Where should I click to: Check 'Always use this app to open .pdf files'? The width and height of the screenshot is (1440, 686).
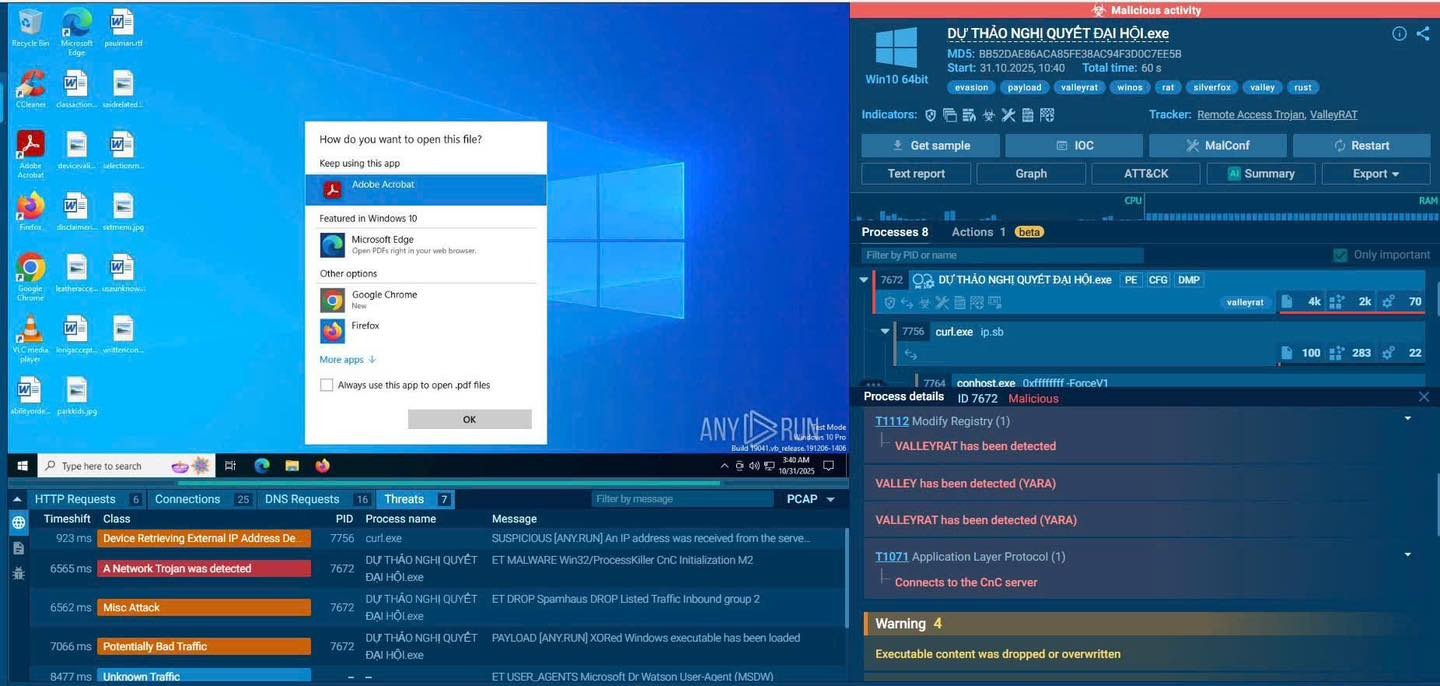click(x=326, y=384)
